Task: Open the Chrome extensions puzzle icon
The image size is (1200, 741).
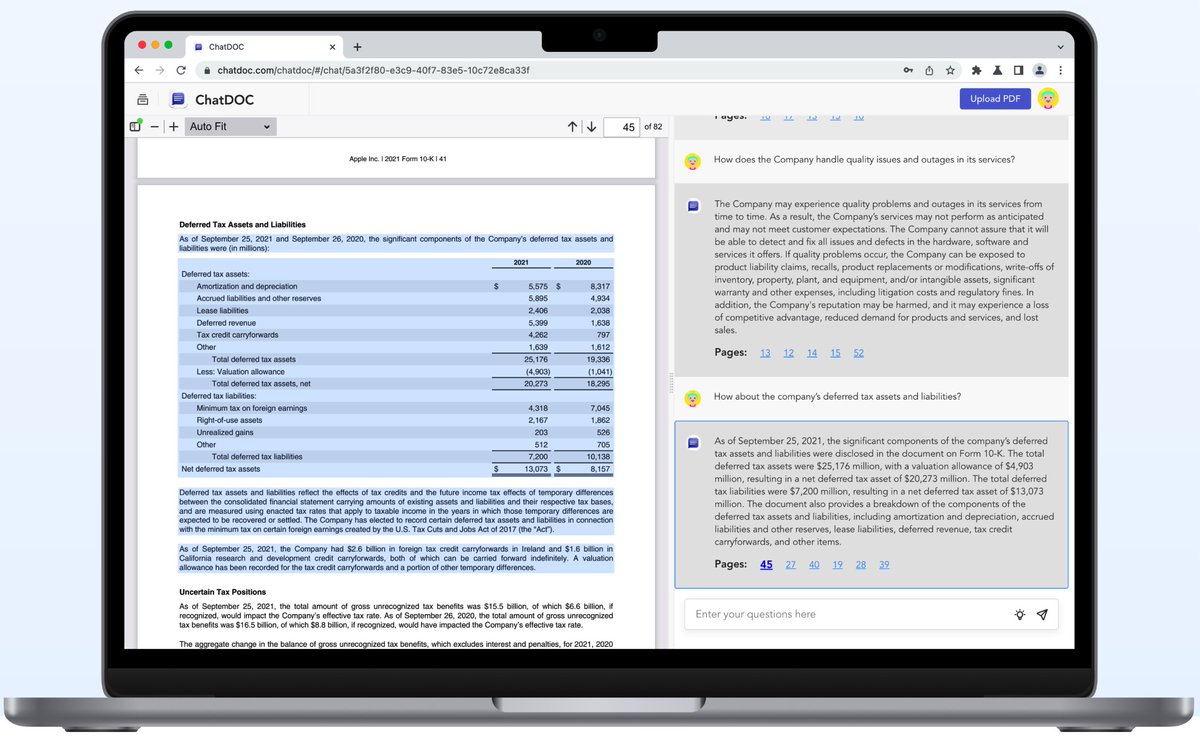Action: coord(977,71)
